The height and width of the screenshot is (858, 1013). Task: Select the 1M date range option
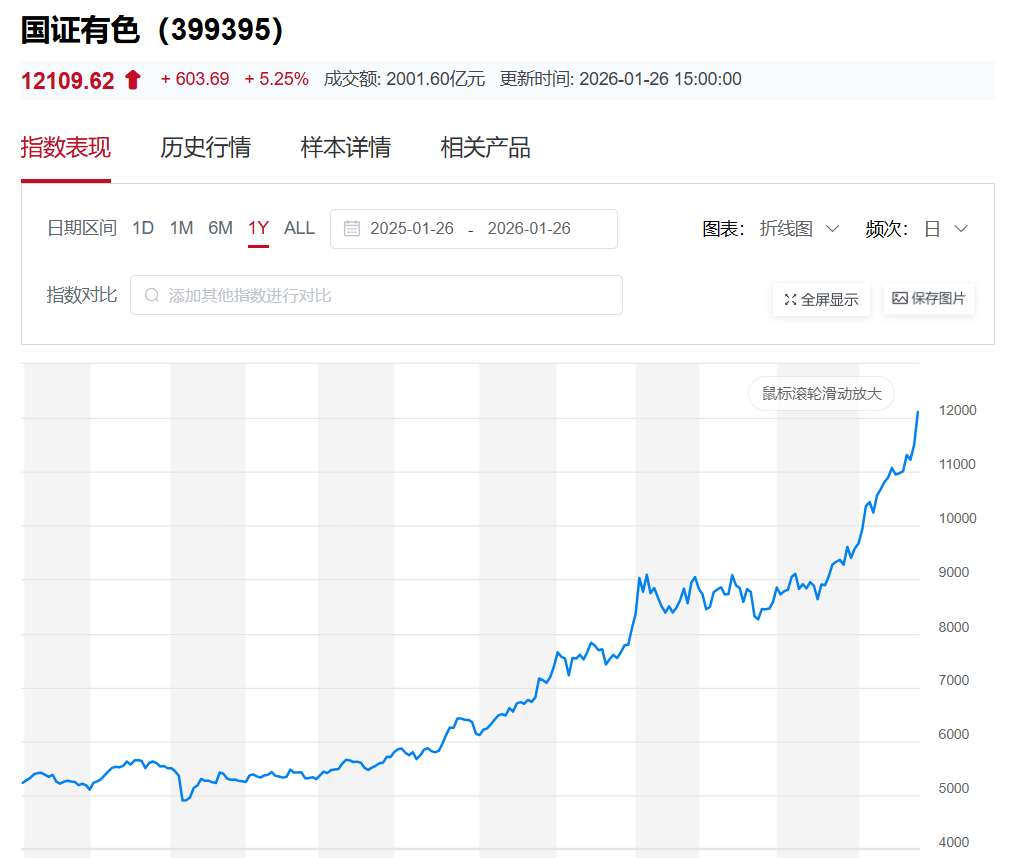click(x=181, y=228)
